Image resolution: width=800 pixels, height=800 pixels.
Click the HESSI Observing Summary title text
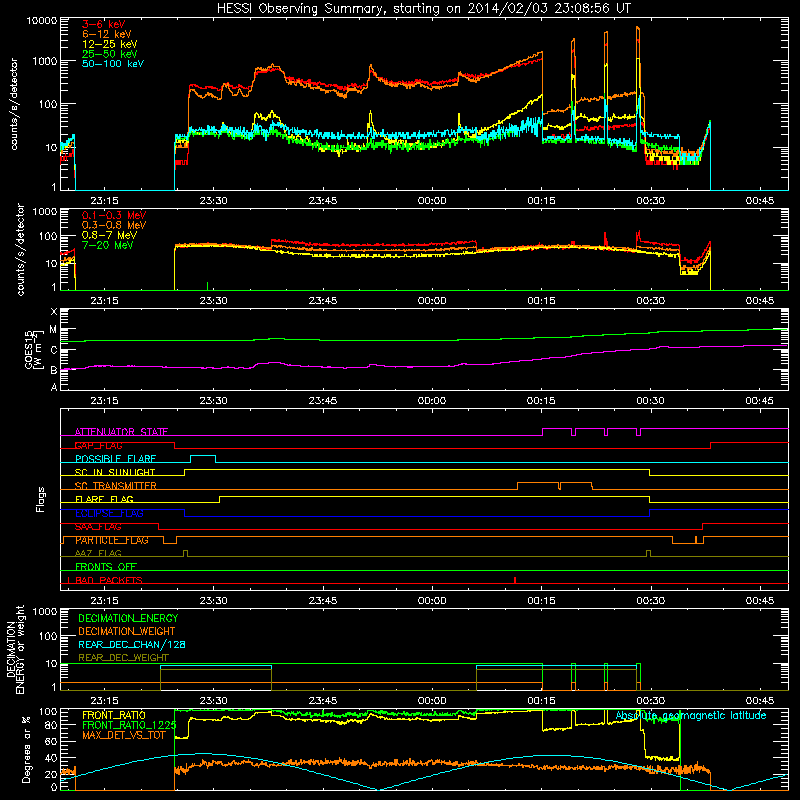click(x=424, y=8)
